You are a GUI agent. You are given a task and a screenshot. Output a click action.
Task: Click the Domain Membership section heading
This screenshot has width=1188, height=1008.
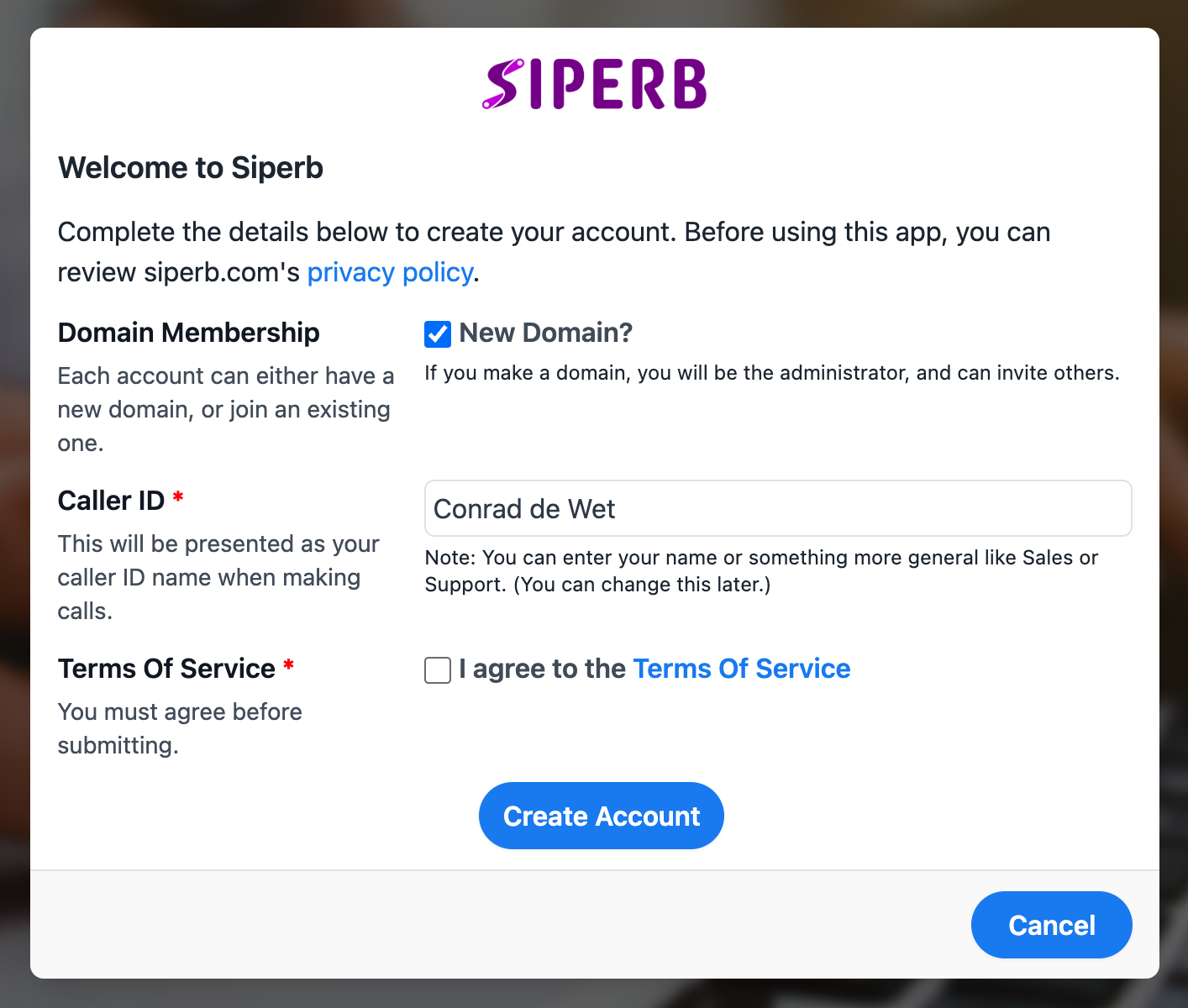tap(188, 333)
